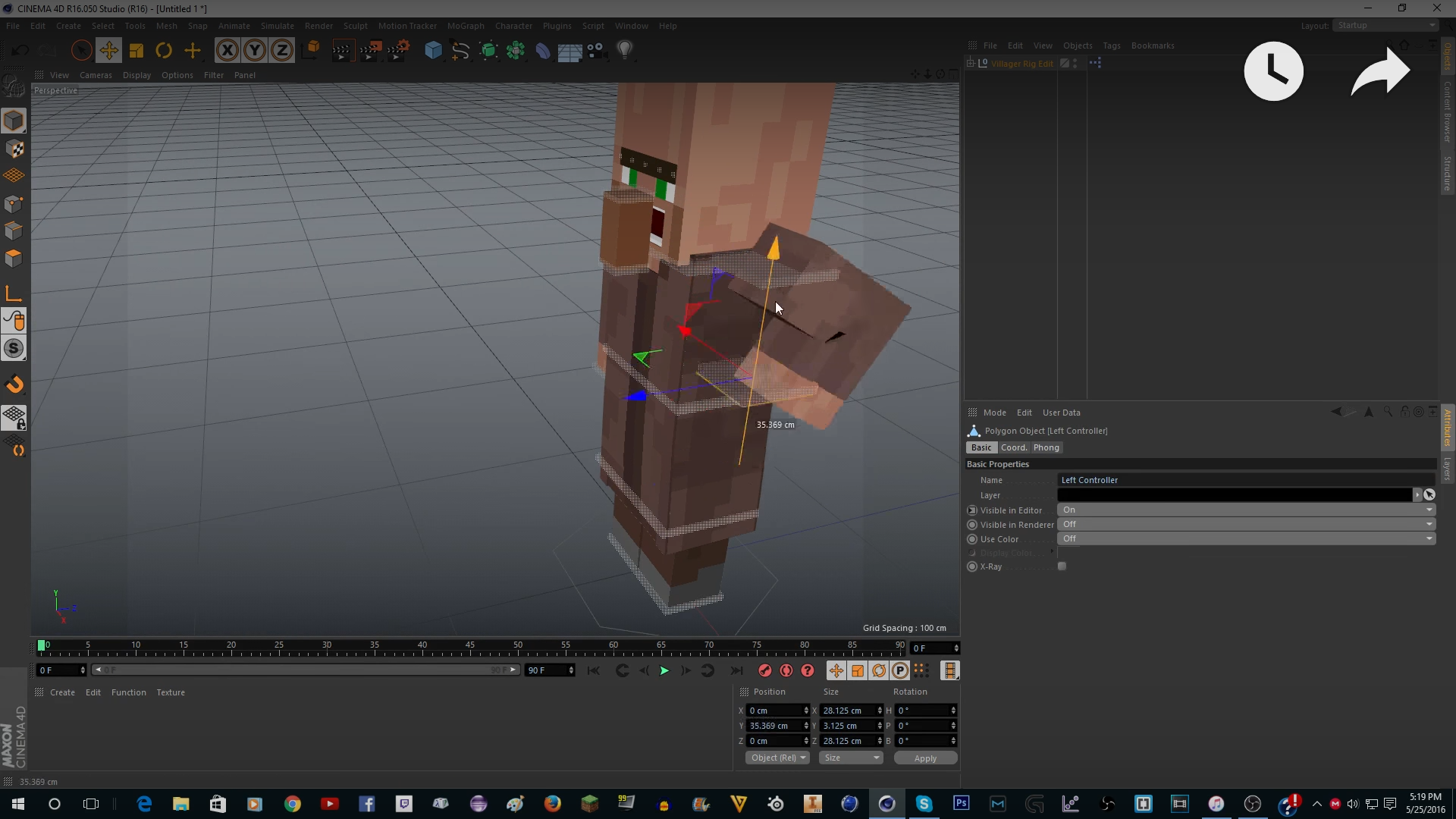This screenshot has height=819, width=1456.
Task: Add a Cube primitive
Action: click(x=433, y=51)
